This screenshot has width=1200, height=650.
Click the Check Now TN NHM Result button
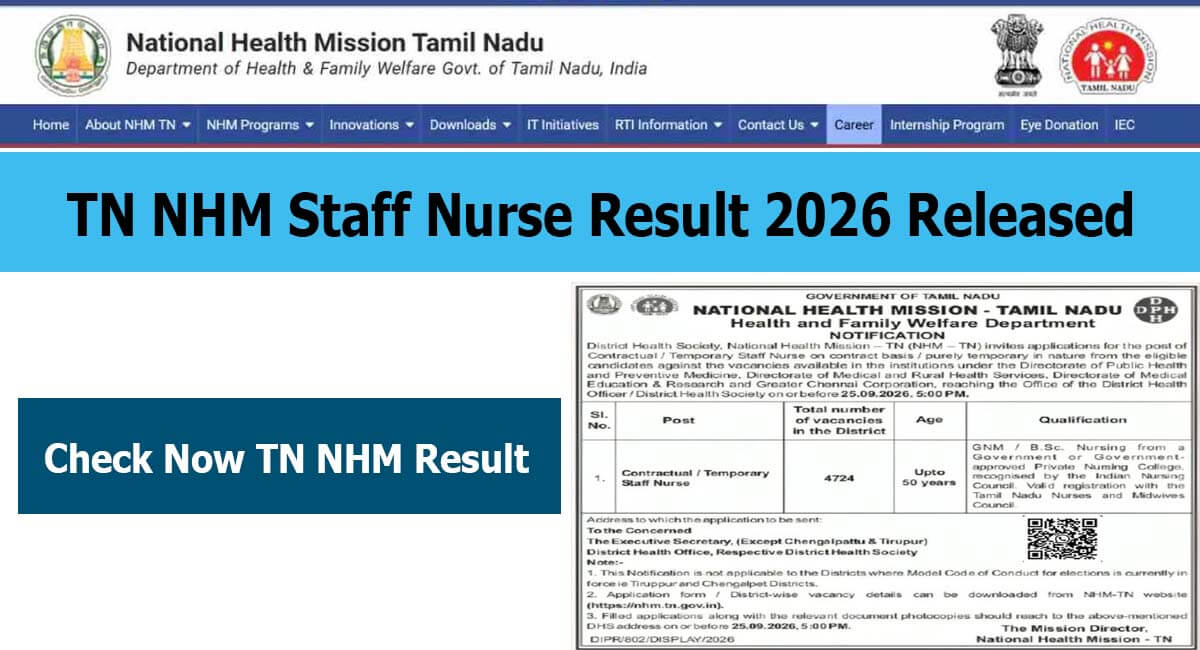coord(289,457)
